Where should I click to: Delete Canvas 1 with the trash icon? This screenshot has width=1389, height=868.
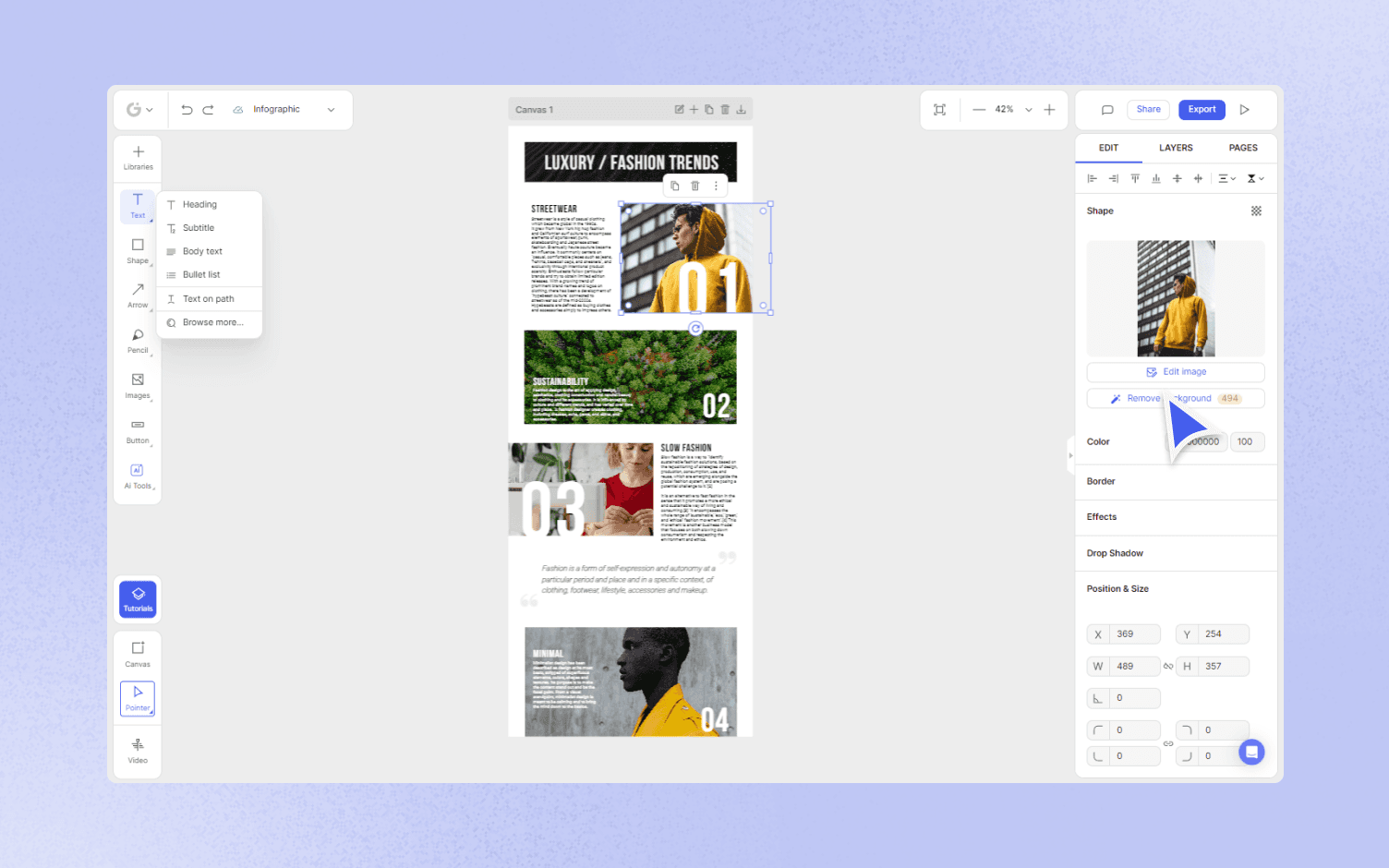pyautogui.click(x=725, y=109)
